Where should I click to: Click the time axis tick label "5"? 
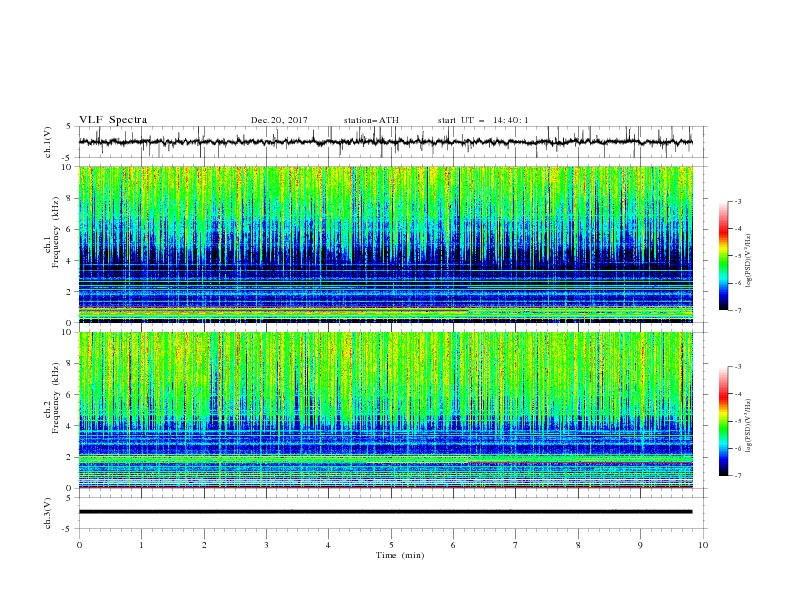[391, 545]
